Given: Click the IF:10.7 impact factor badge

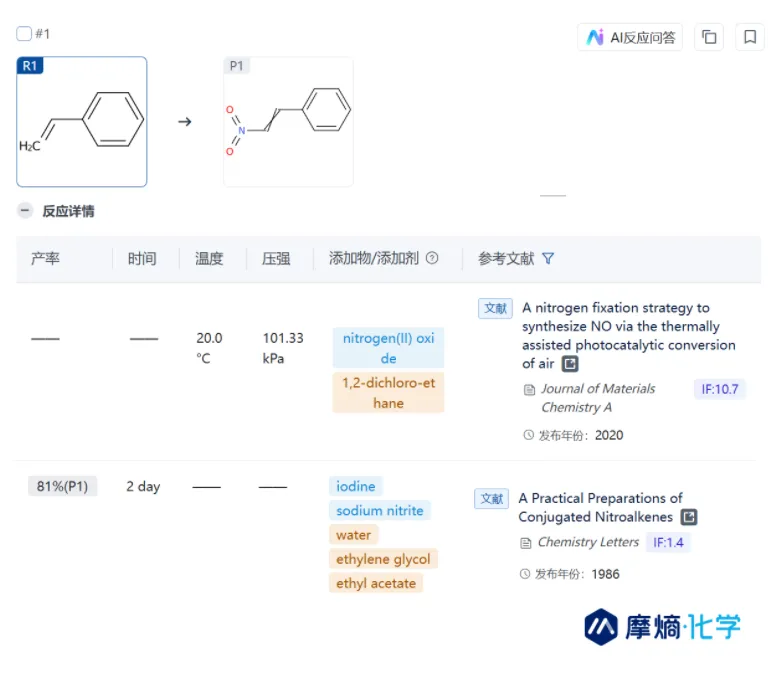Looking at the screenshot, I should tap(719, 389).
